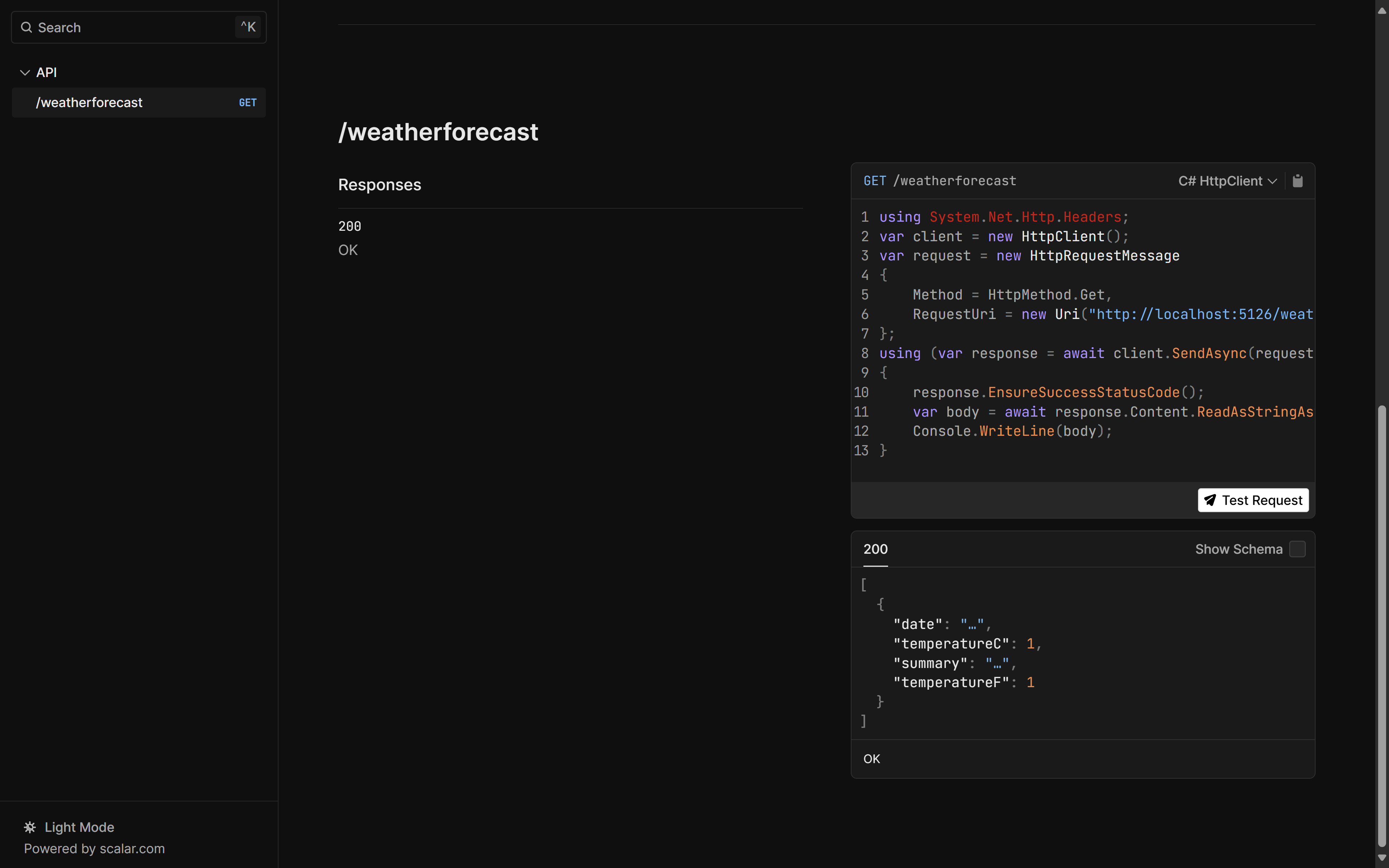The height and width of the screenshot is (868, 1389).
Task: Open the C# HttpClient language dropdown
Action: tap(1220, 182)
